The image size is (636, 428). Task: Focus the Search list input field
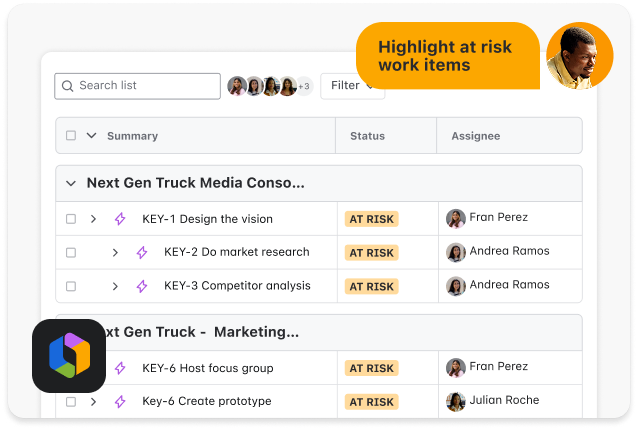pyautogui.click(x=145, y=86)
